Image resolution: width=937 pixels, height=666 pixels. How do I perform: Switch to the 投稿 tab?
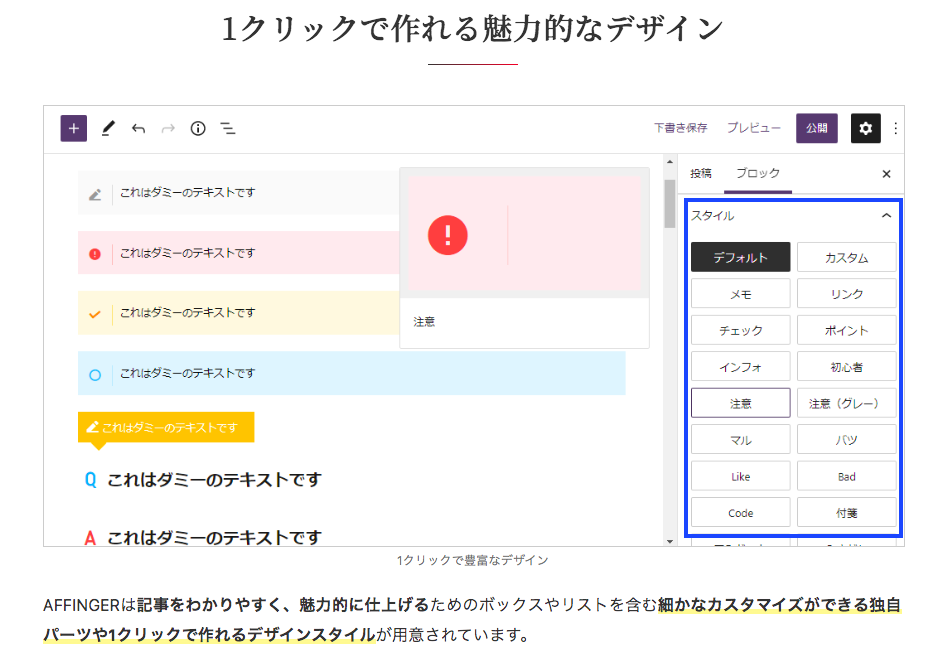pyautogui.click(x=700, y=173)
